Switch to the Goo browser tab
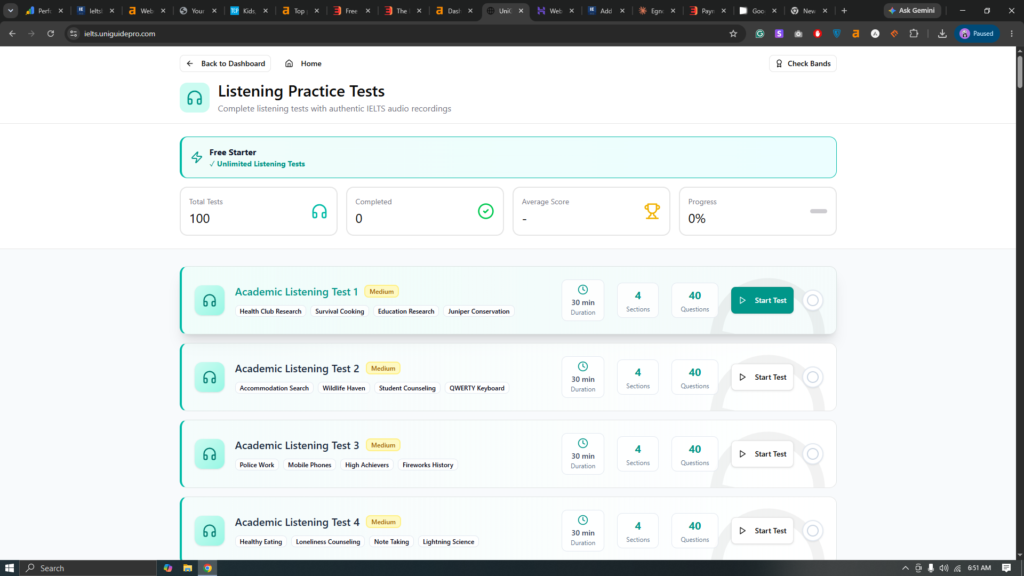 point(758,10)
